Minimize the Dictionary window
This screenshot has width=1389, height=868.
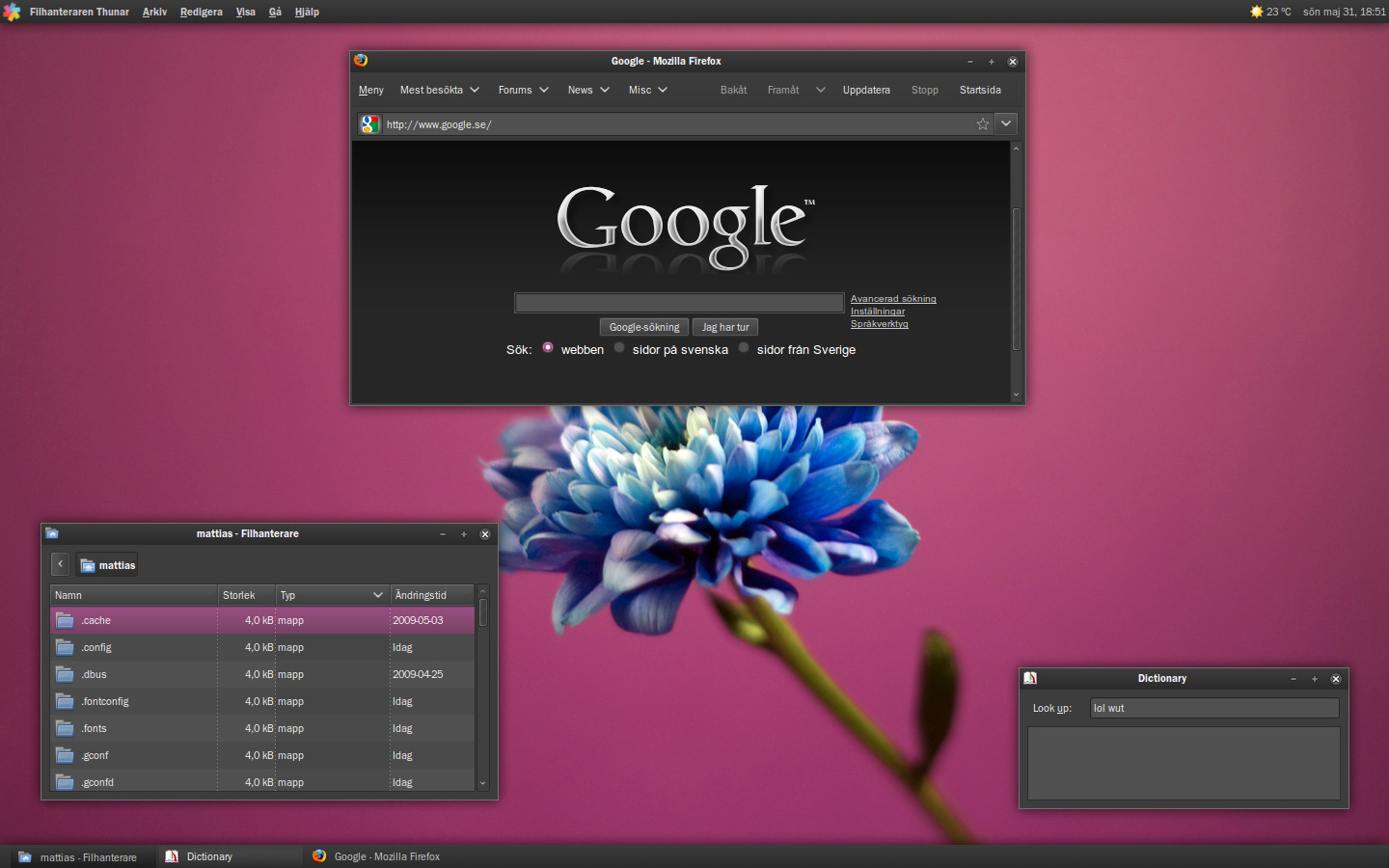1294,679
